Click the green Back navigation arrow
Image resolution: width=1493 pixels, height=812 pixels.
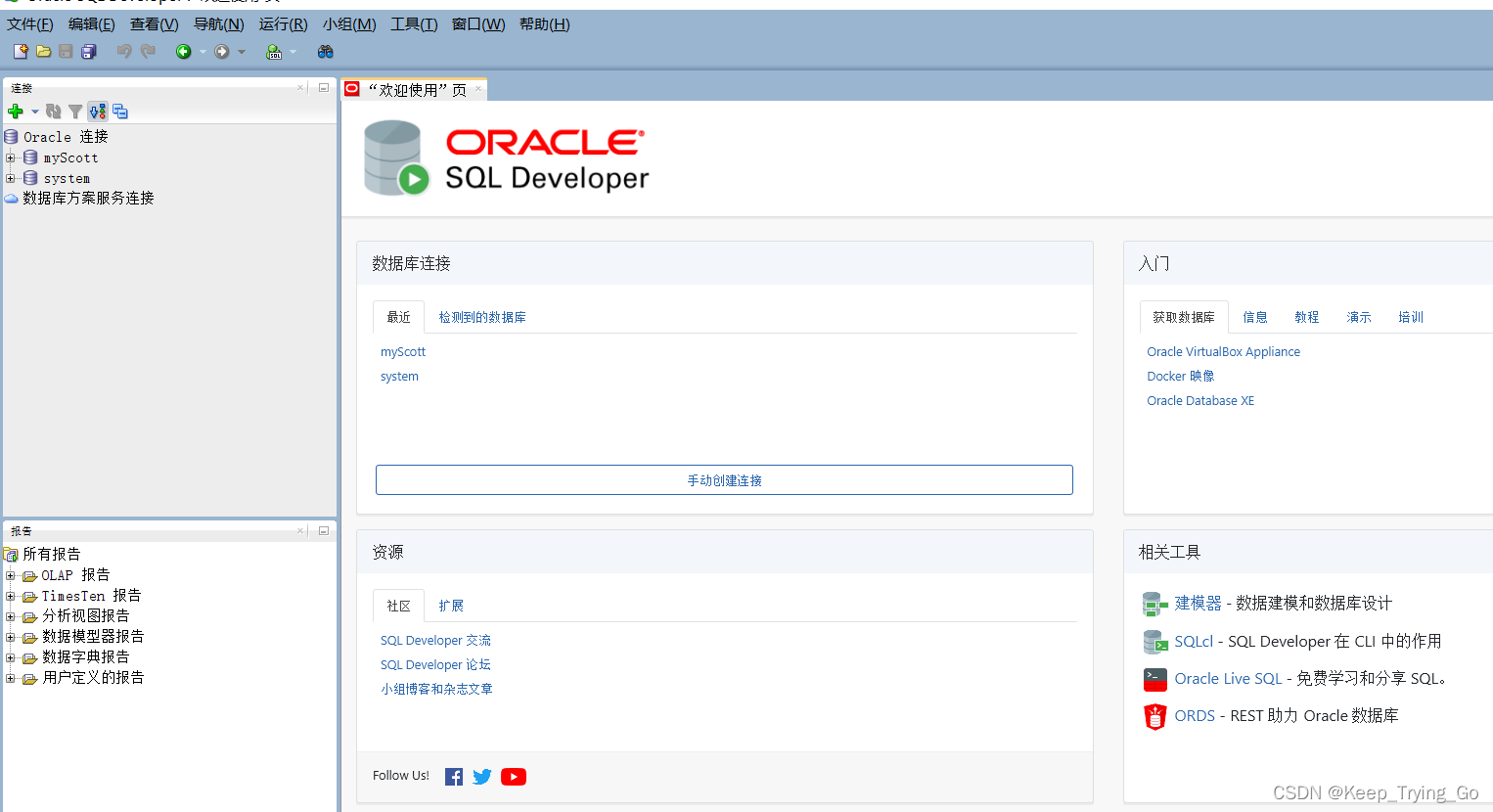183,51
